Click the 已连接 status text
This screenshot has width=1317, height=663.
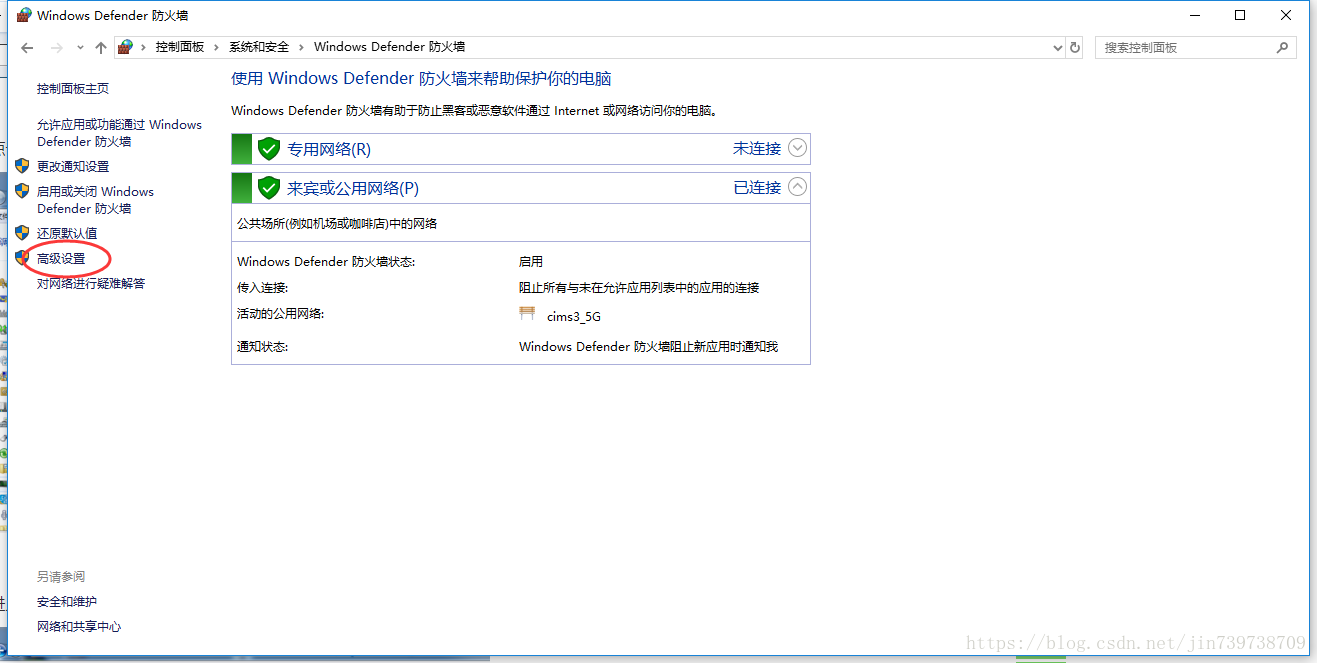(757, 187)
